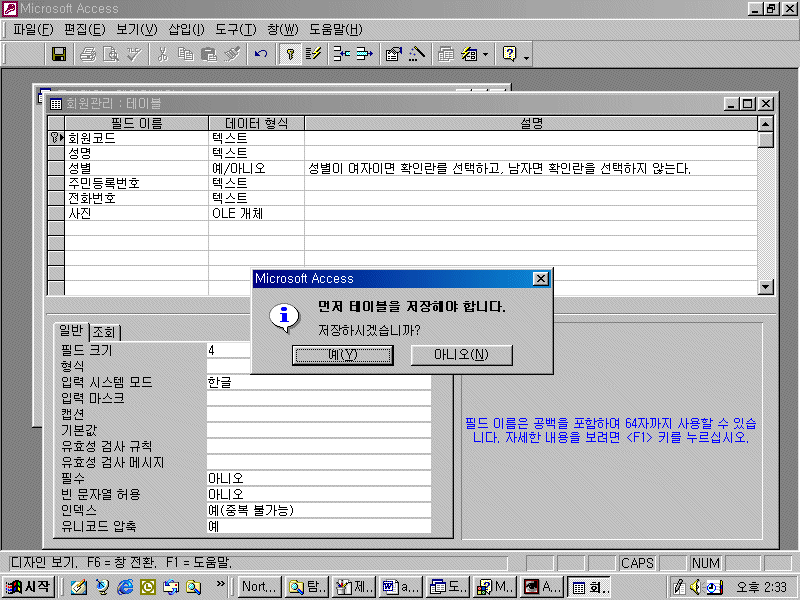Viewport: 800px width, 600px height.
Task: Launch the Build wand toolbar icon
Action: coord(417,54)
